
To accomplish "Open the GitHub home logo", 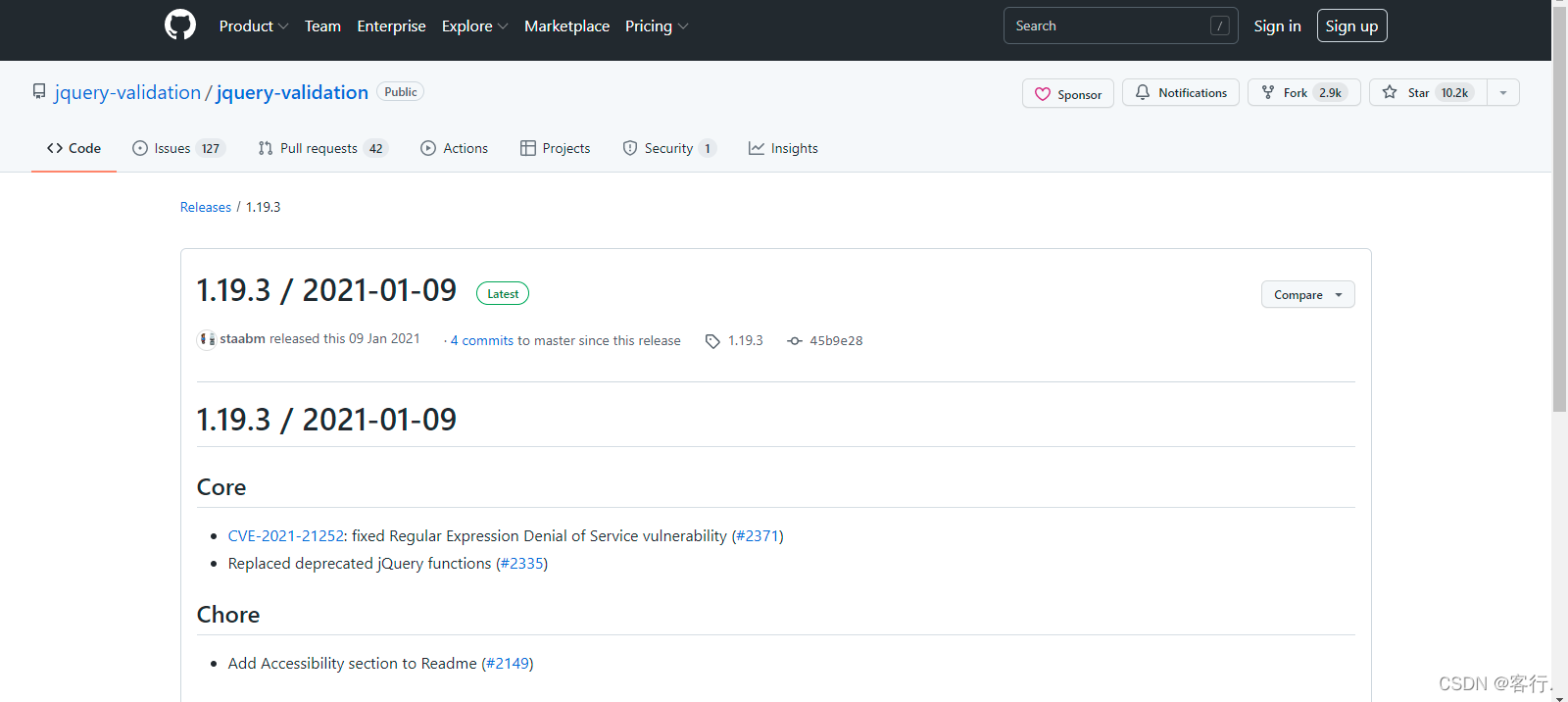I will coord(180,25).
